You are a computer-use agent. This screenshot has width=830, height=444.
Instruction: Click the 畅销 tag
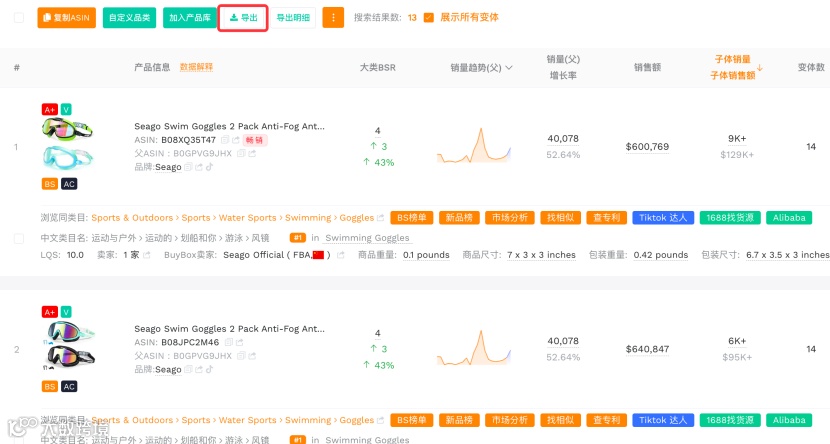255,140
